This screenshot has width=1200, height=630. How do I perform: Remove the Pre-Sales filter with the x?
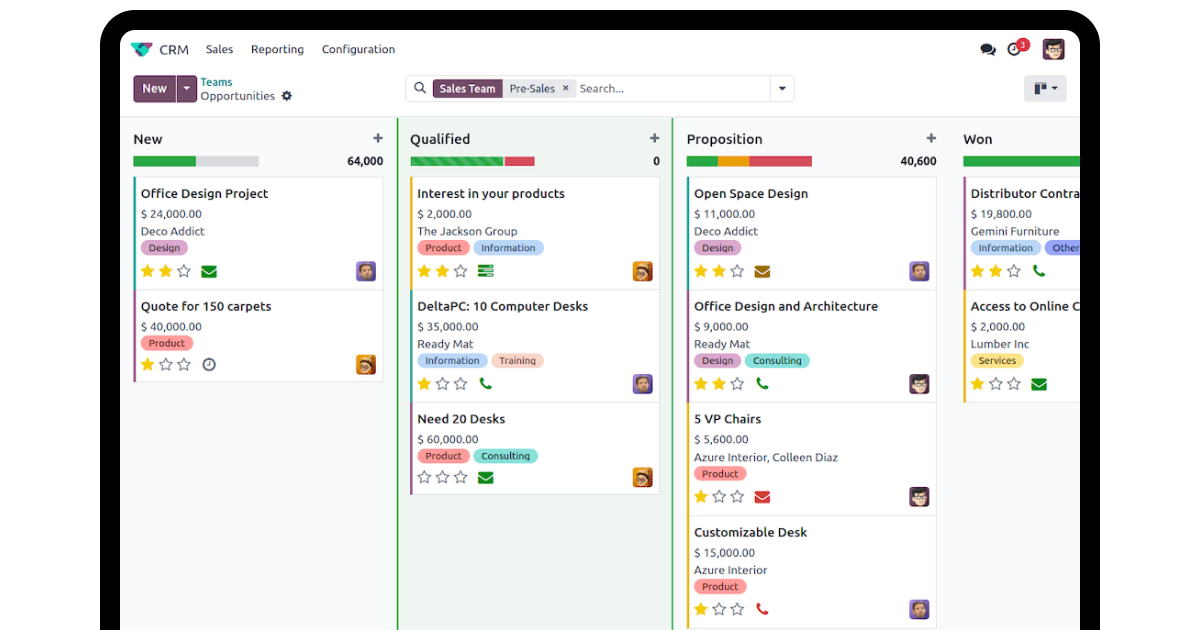click(x=565, y=88)
